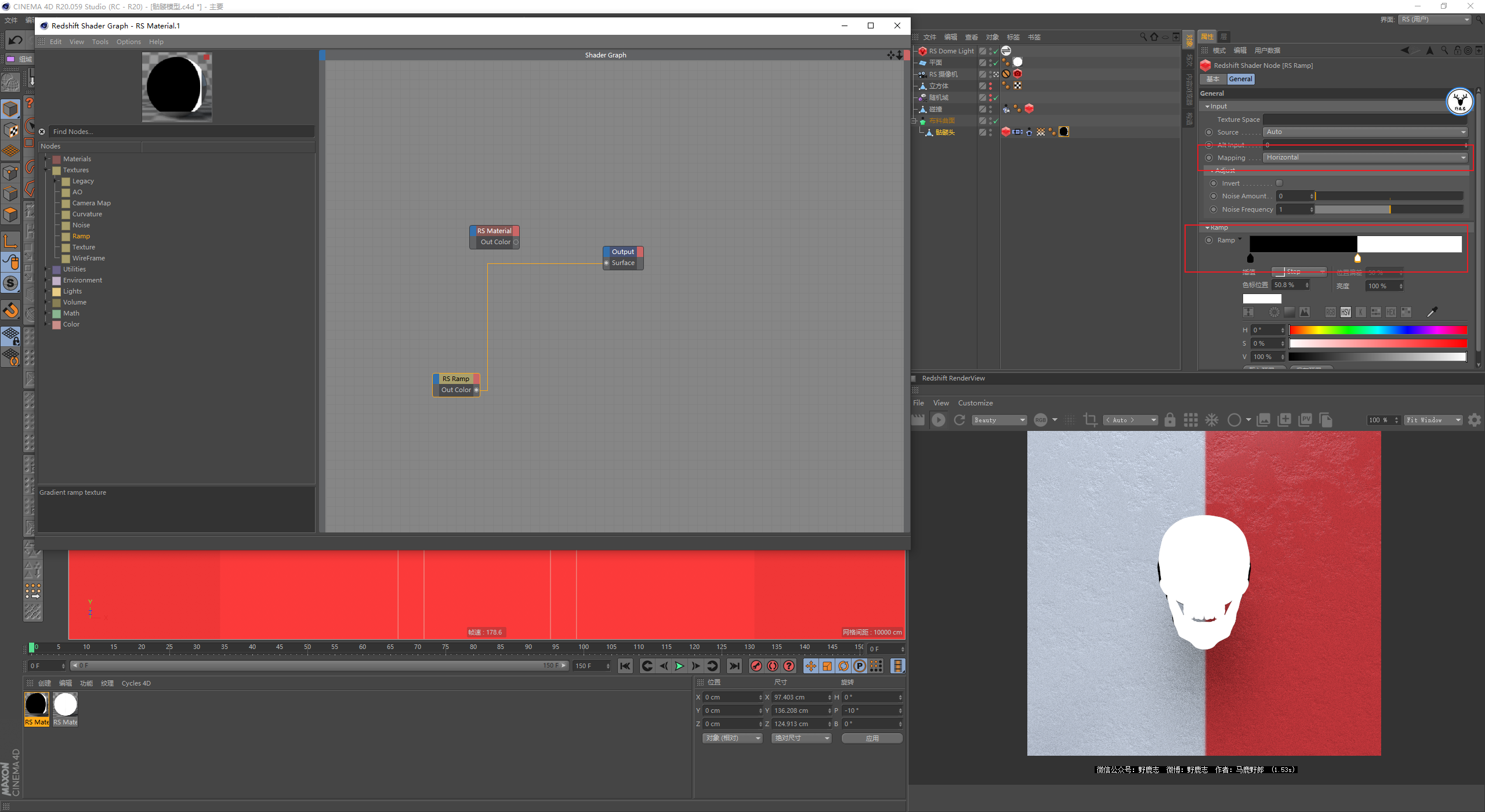Open the Fit Window zoom dropdown

pyautogui.click(x=1433, y=420)
